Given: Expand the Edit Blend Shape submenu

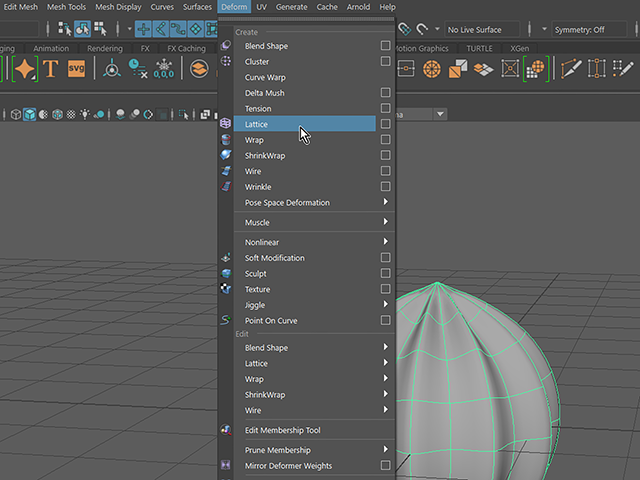Looking at the screenshot, I should (314, 347).
